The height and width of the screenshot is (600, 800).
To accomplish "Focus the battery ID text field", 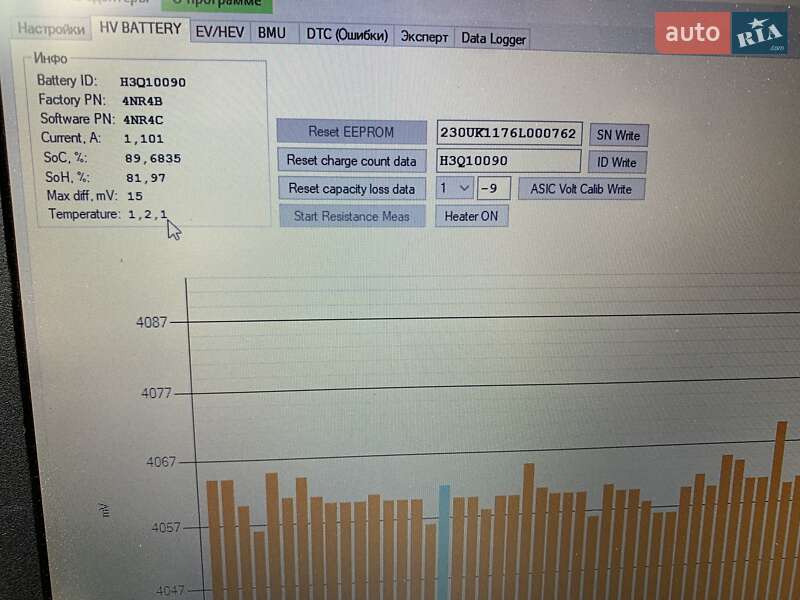I will click(508, 161).
